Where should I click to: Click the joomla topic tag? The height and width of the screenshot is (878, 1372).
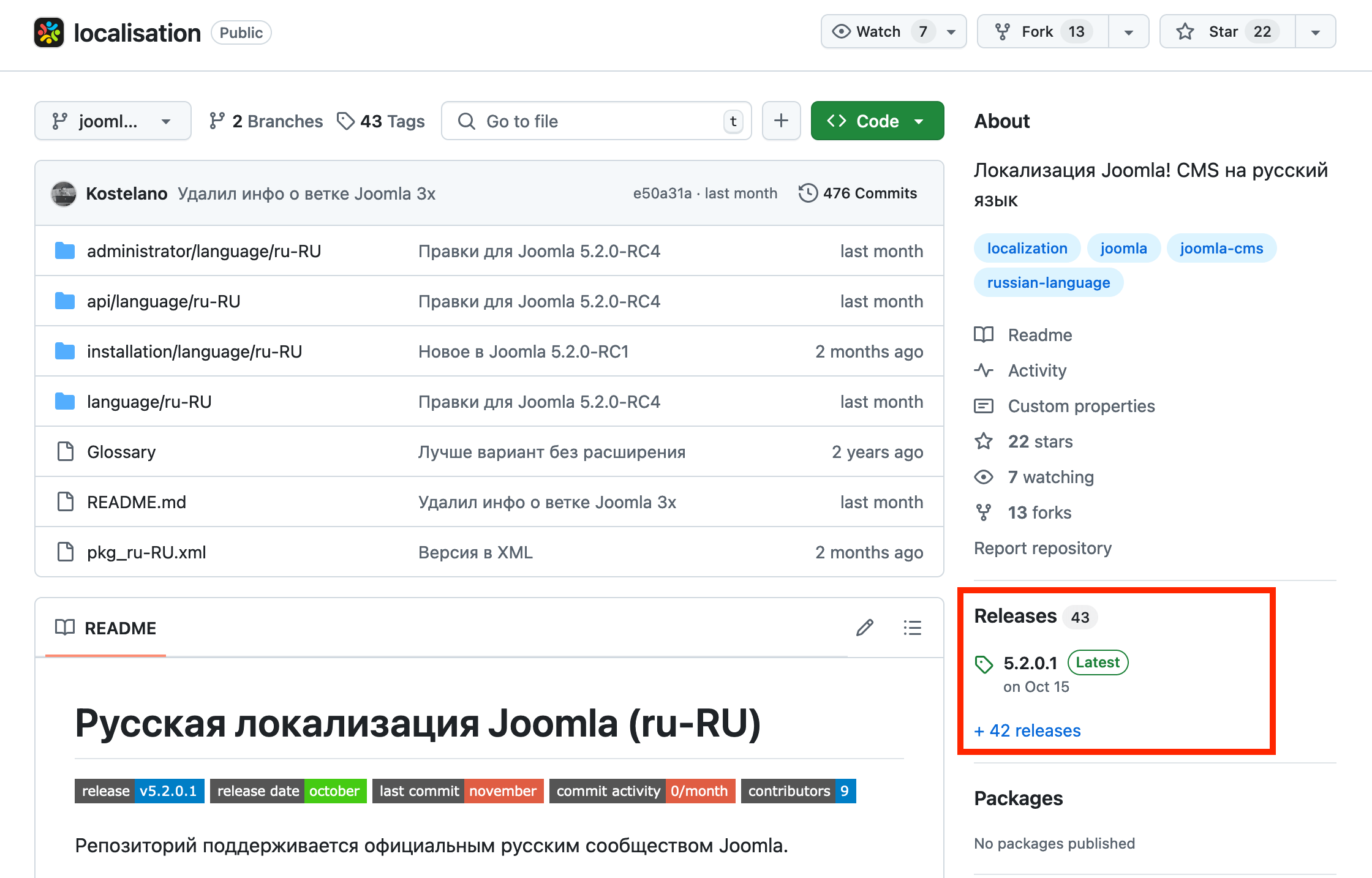tap(1123, 248)
